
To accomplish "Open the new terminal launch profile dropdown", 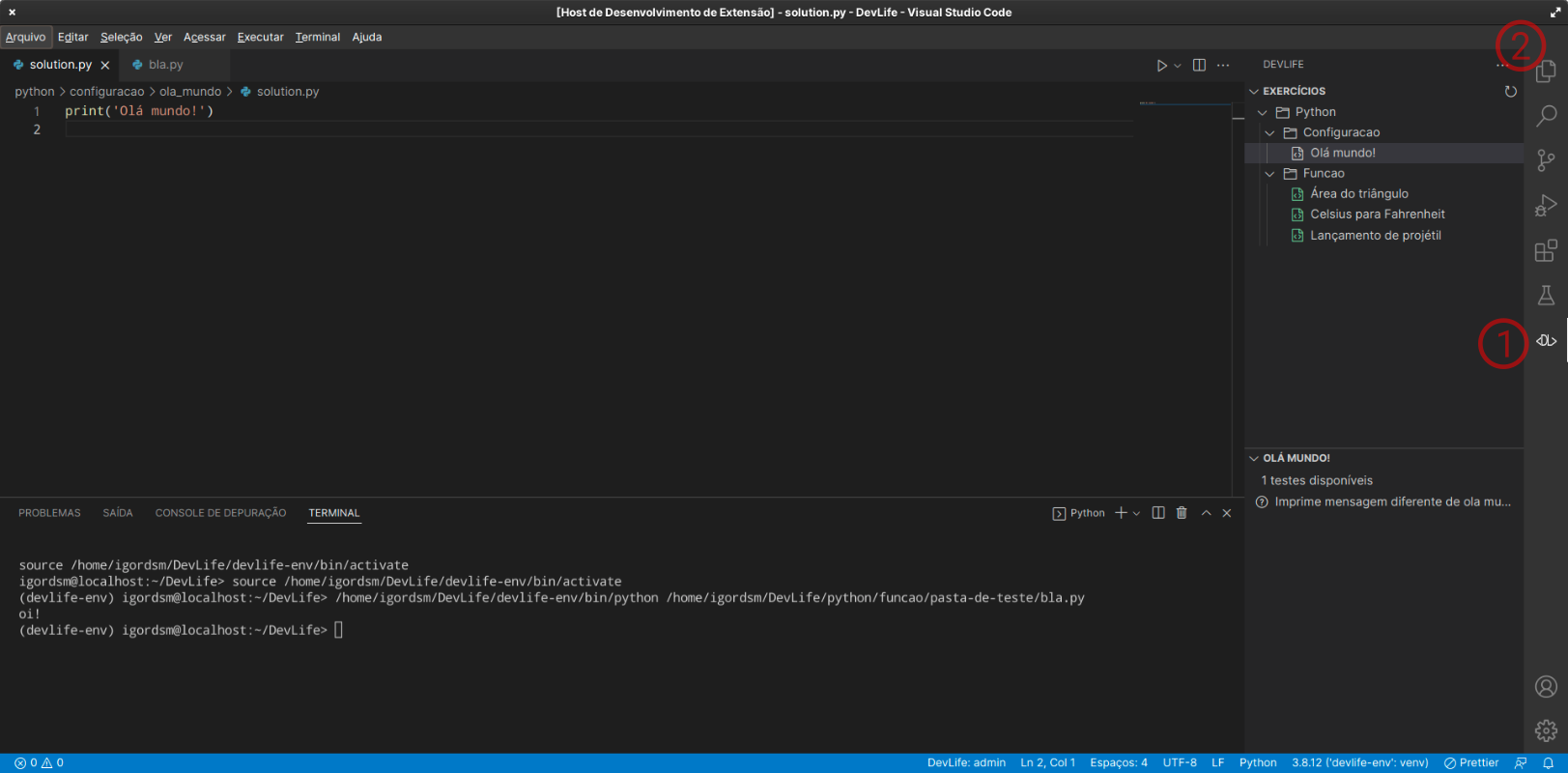I will point(1137,513).
